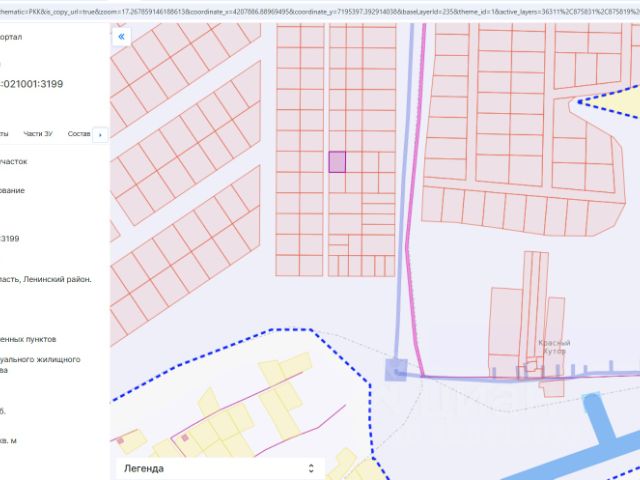Switch to the Состав tab
This screenshot has height=480, width=640.
(79, 134)
